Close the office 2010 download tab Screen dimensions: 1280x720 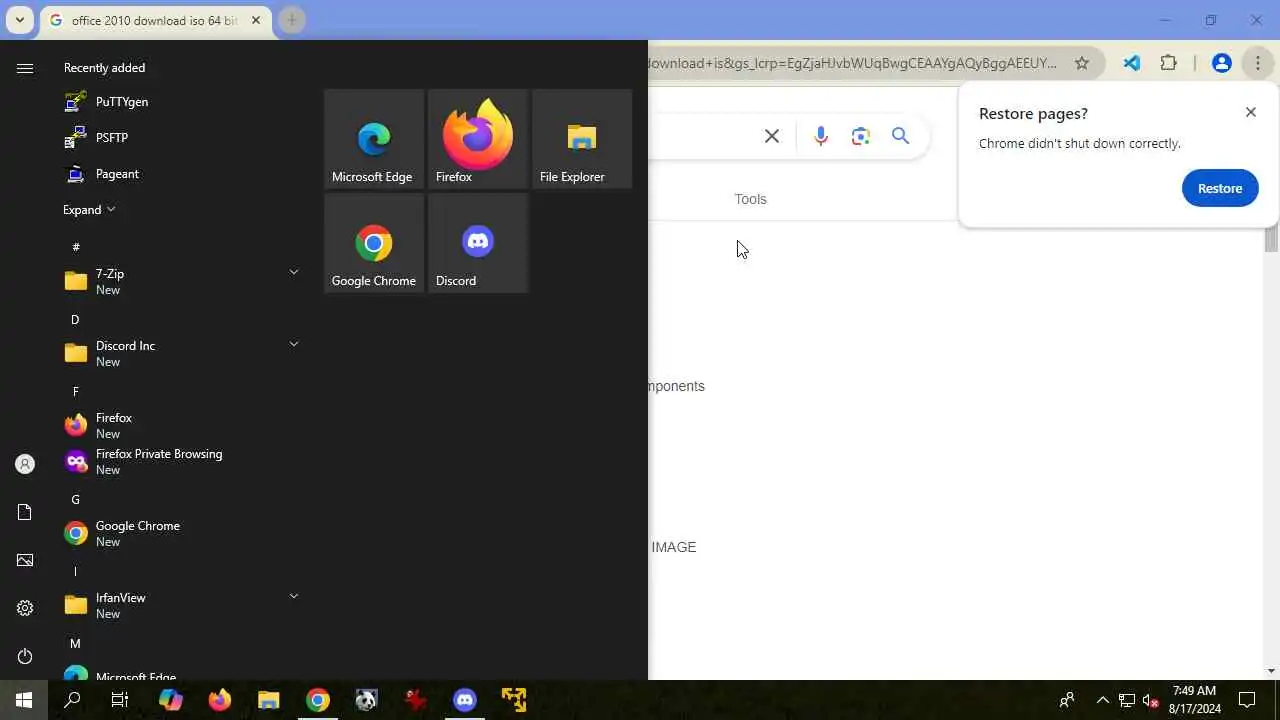tap(256, 20)
